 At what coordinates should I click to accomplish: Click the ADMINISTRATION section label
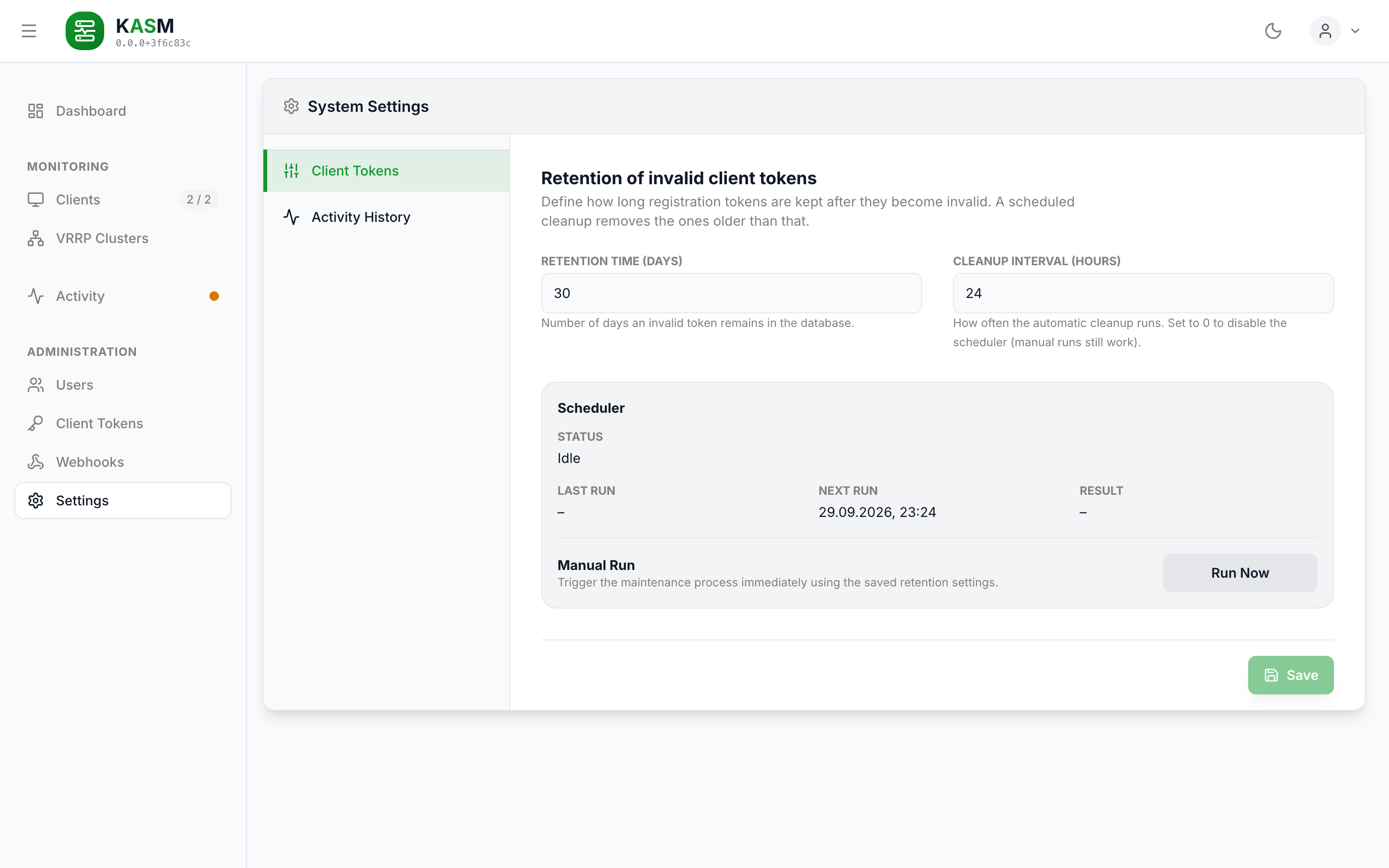coord(82,352)
